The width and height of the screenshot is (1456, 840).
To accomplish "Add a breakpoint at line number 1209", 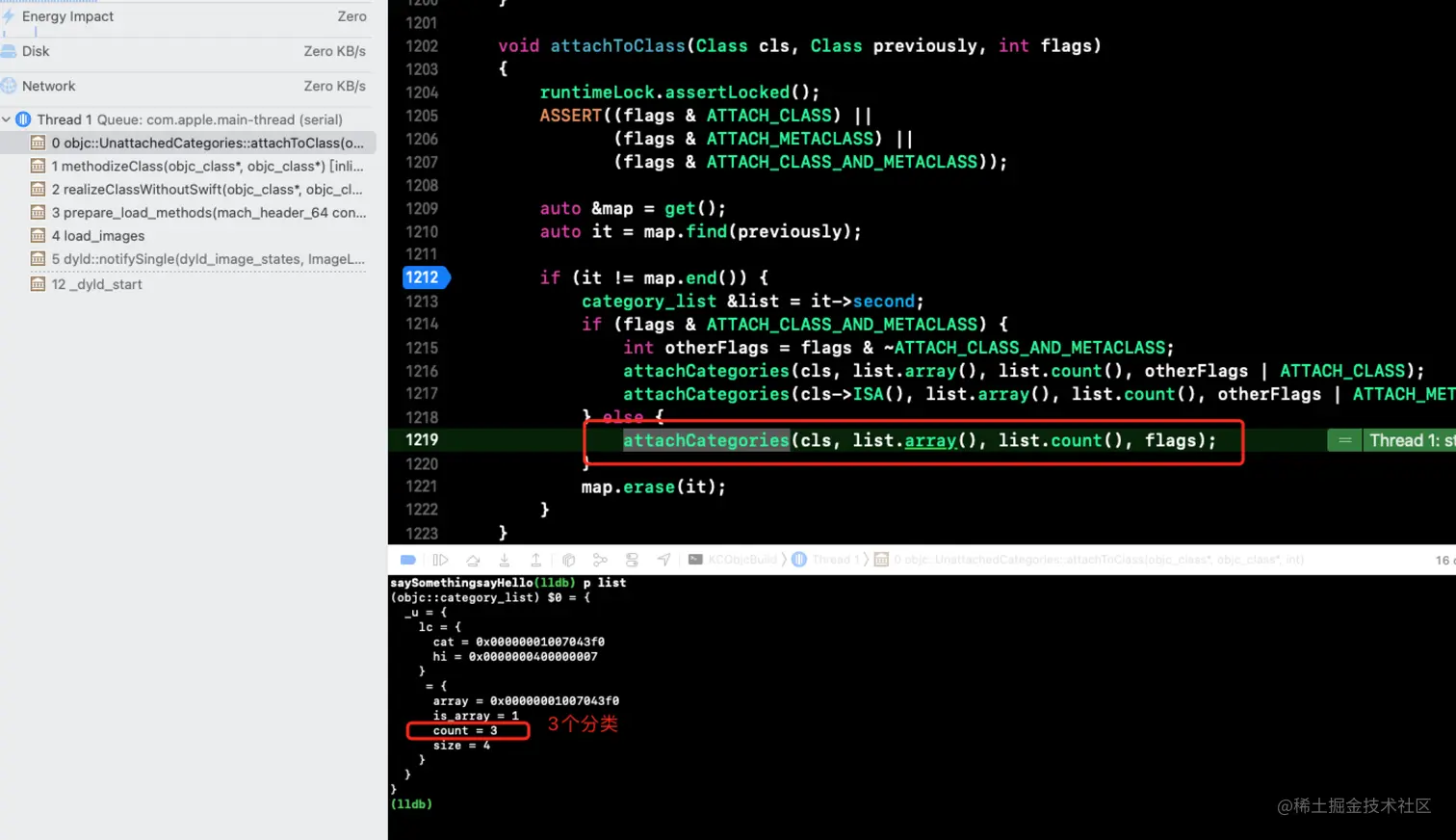I will (x=422, y=208).
